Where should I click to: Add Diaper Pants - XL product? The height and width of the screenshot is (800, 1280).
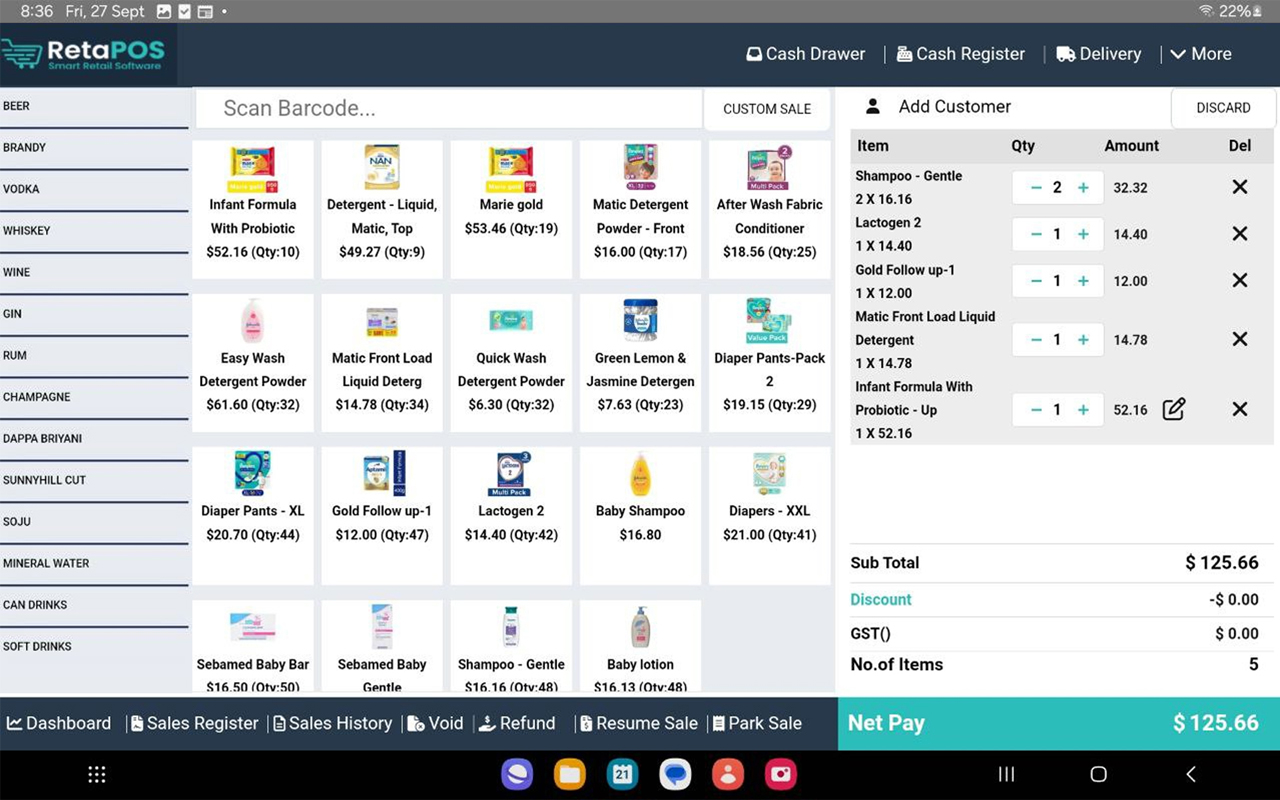coord(253,516)
